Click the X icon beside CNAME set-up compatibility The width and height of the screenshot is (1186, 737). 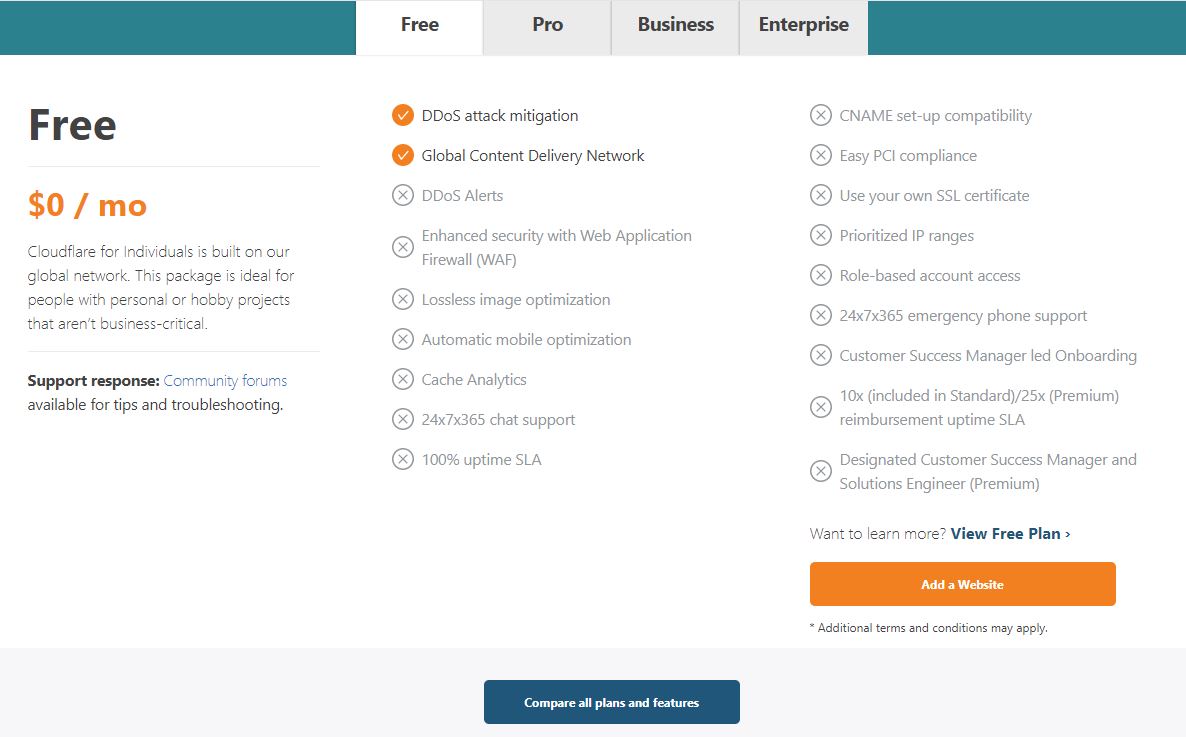coord(821,116)
